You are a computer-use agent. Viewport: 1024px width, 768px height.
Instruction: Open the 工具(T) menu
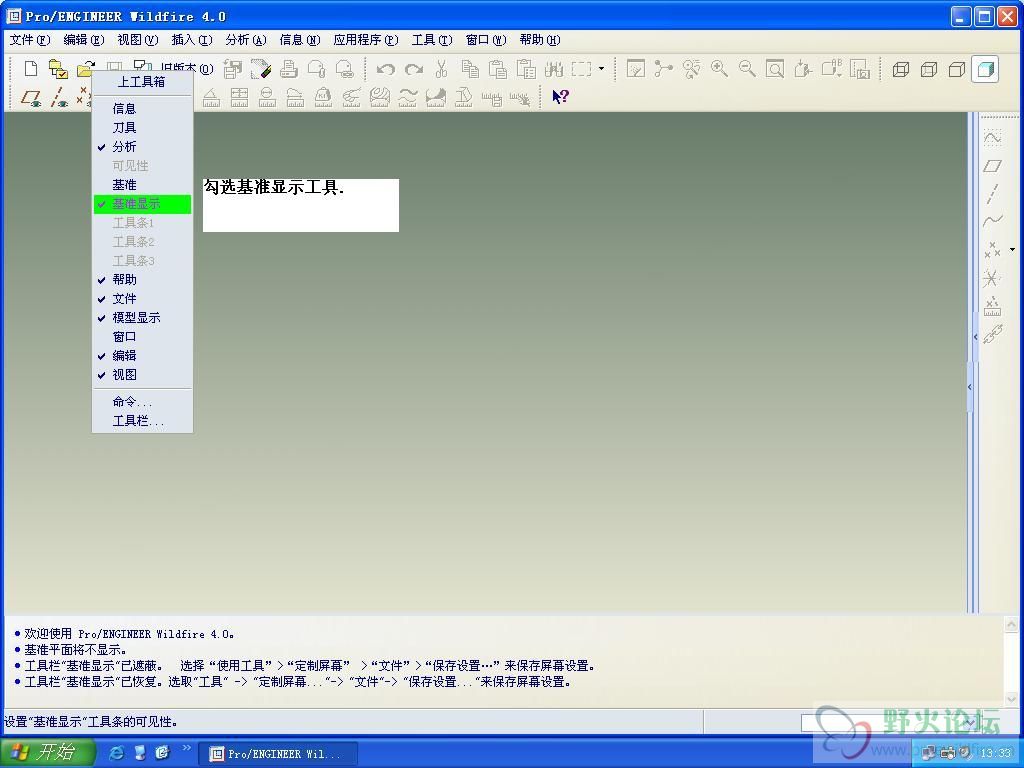coord(432,40)
